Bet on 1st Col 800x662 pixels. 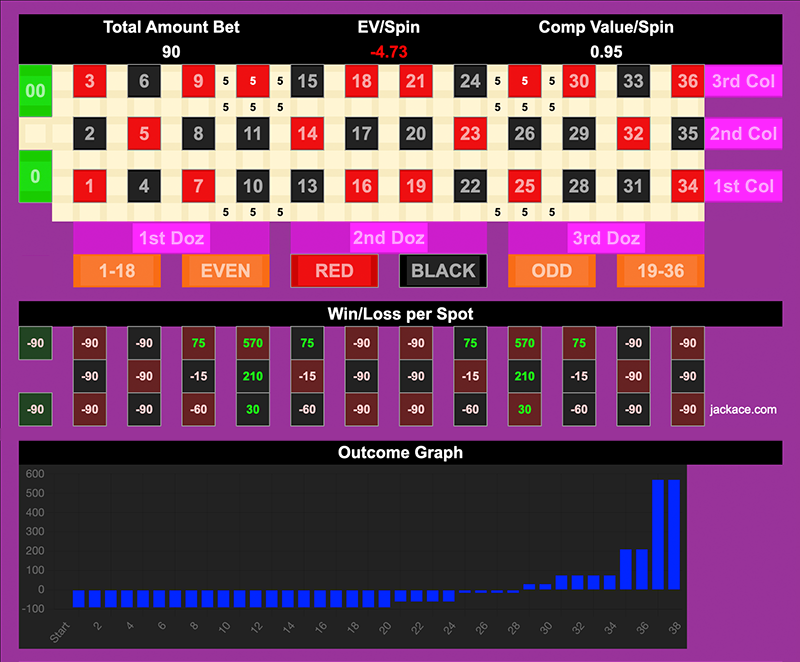[x=743, y=185]
